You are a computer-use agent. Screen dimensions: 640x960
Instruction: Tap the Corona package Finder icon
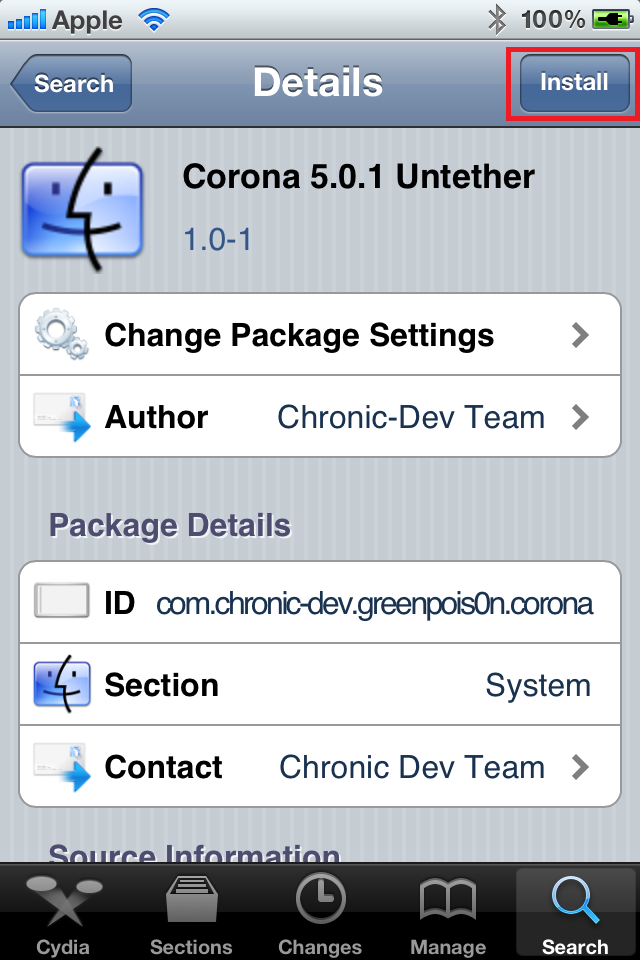coord(82,210)
